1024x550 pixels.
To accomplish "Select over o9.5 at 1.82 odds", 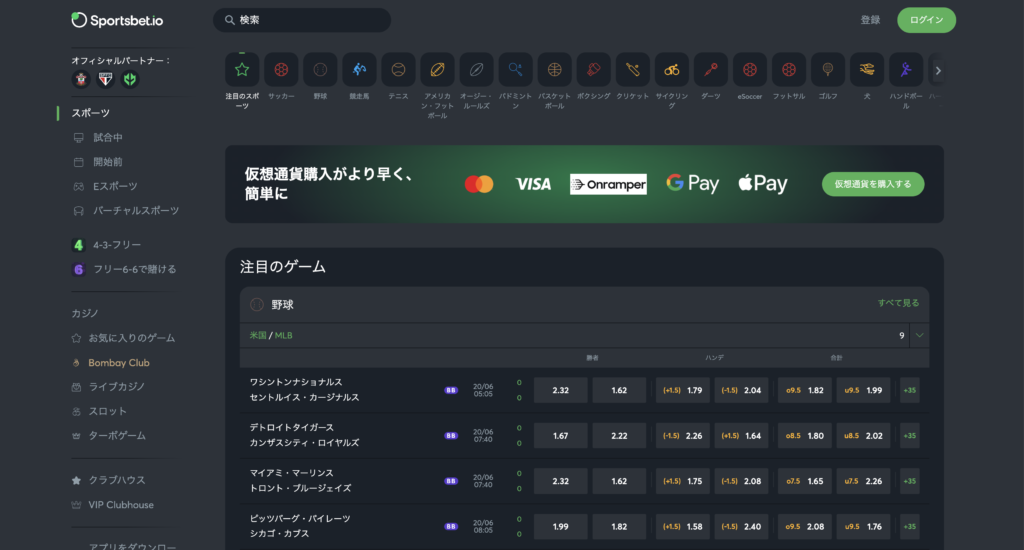I will point(805,390).
